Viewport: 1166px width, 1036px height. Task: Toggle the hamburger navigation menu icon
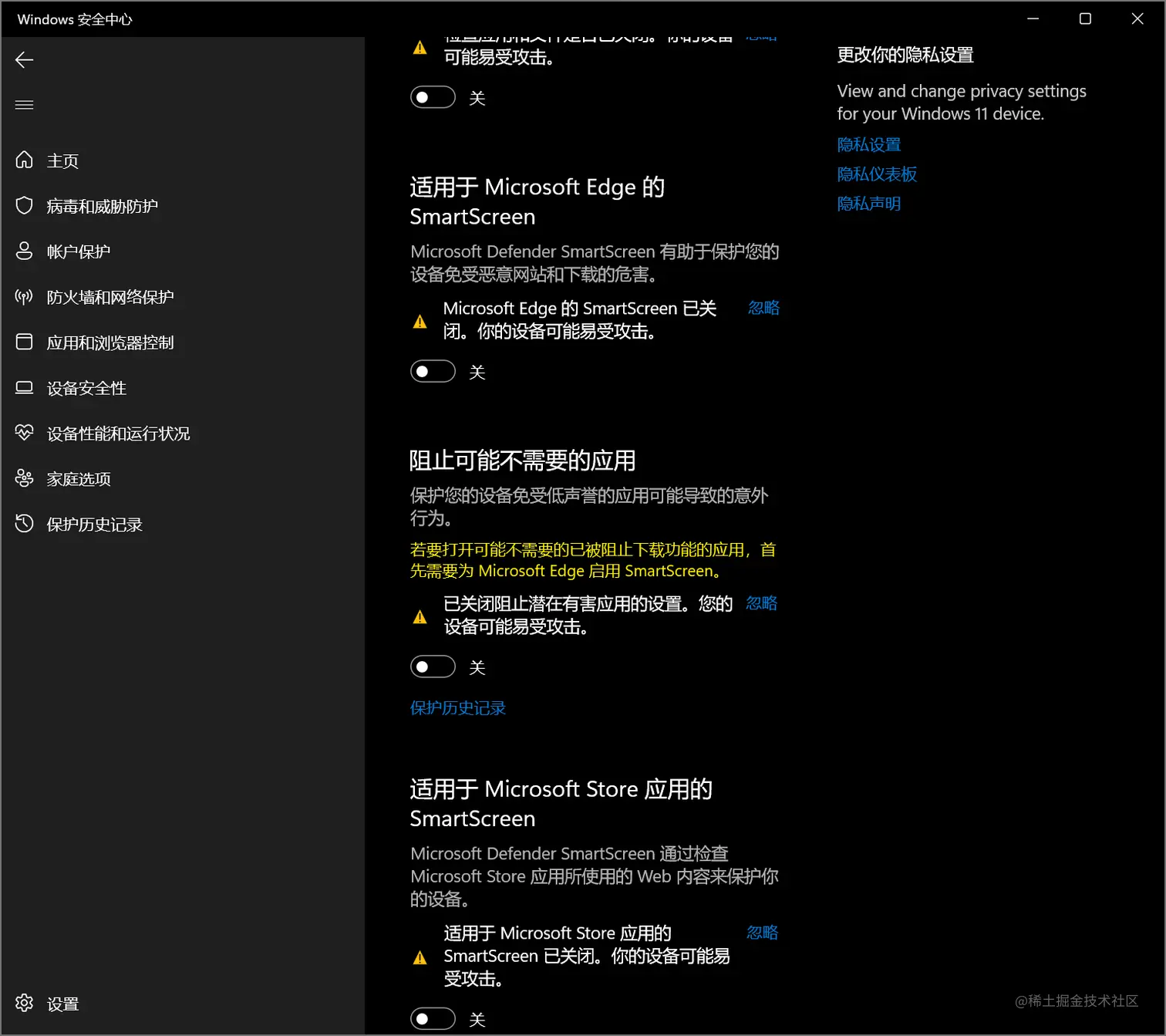(x=24, y=105)
